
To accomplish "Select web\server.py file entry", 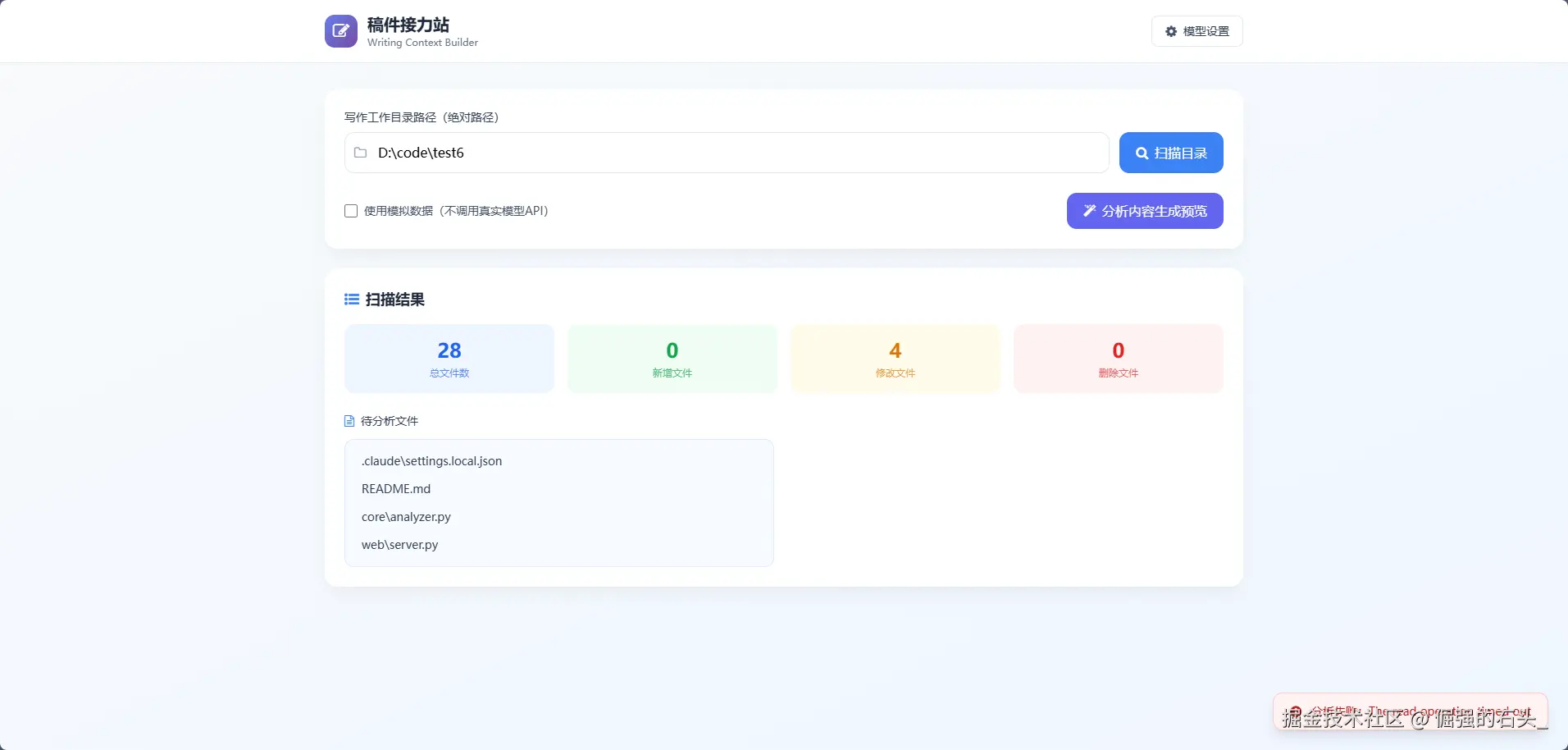I will coord(399,545).
